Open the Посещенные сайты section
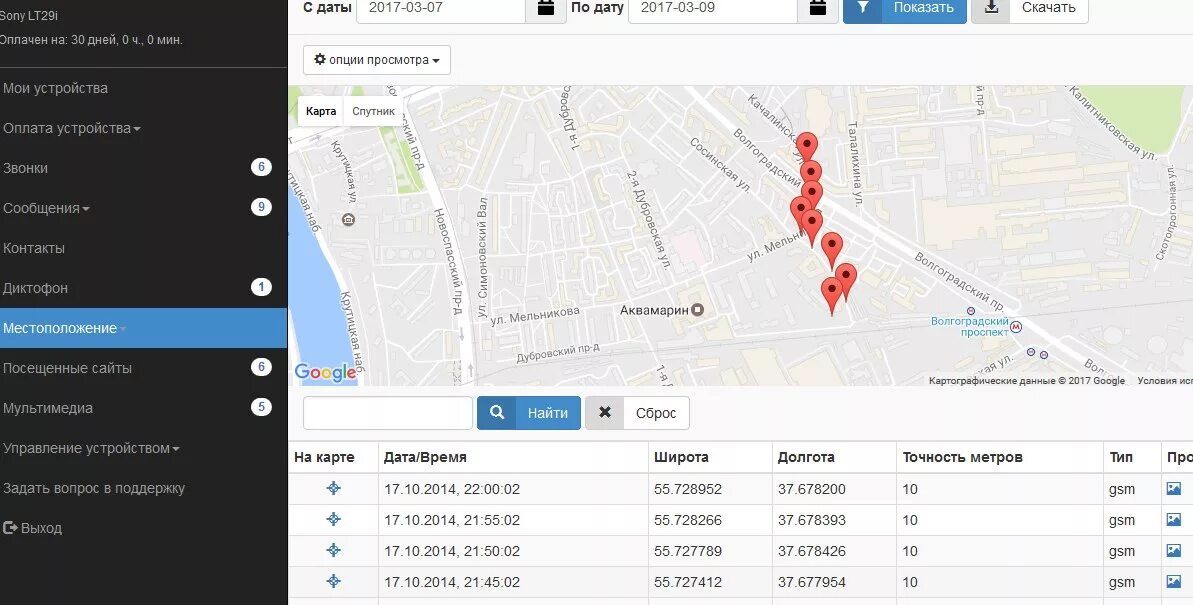Image resolution: width=1193 pixels, height=605 pixels. [67, 367]
